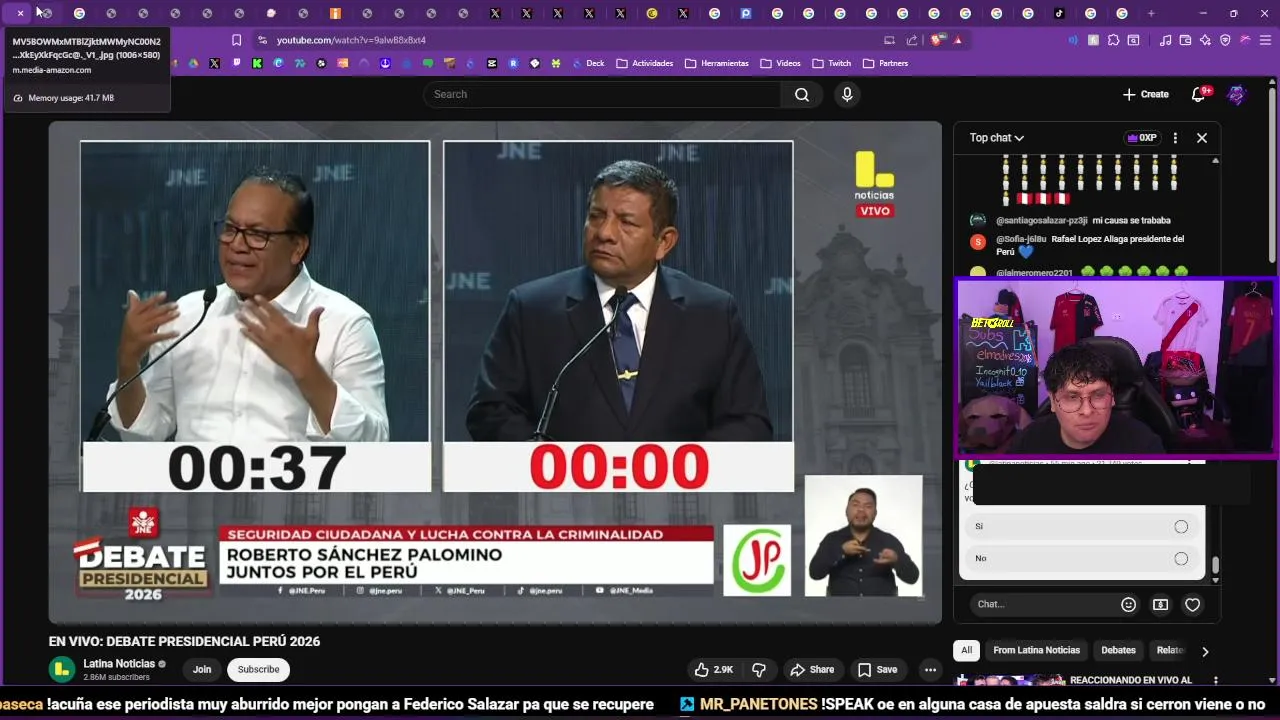Screen dimensions: 1280x720
Task: Click the YouTube search magnifier button
Action: (802, 94)
